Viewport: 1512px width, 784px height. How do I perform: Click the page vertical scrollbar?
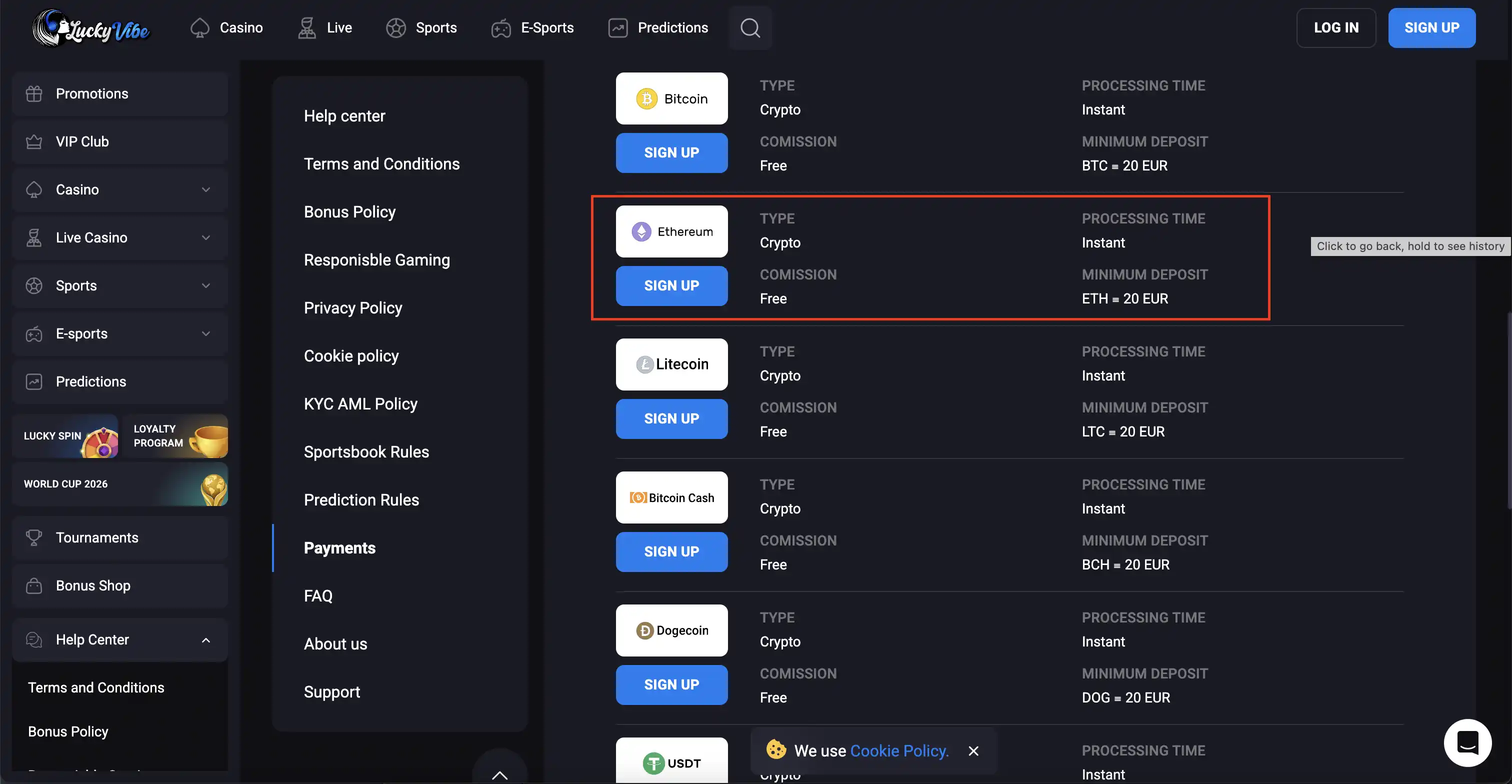[x=1508, y=411]
